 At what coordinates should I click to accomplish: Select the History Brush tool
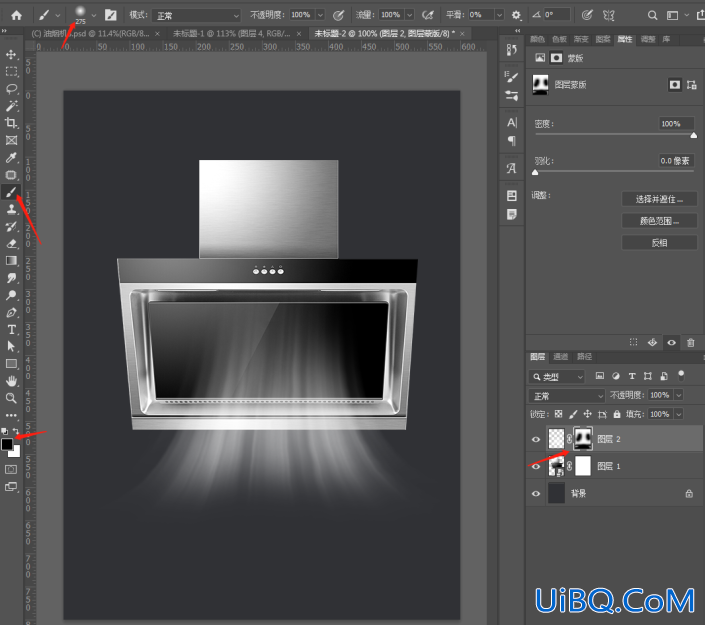pos(11,226)
